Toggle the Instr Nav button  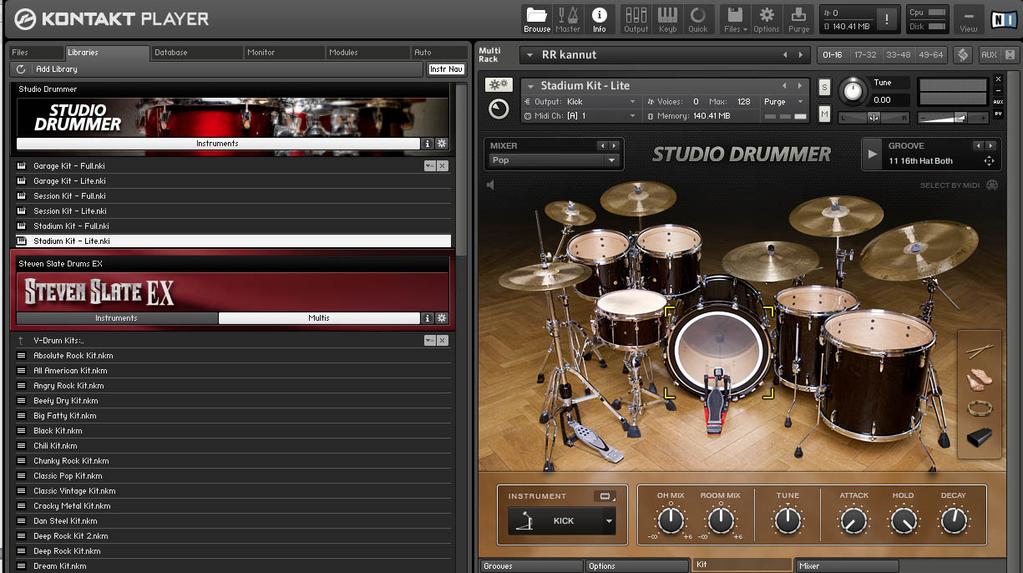[x=446, y=69]
